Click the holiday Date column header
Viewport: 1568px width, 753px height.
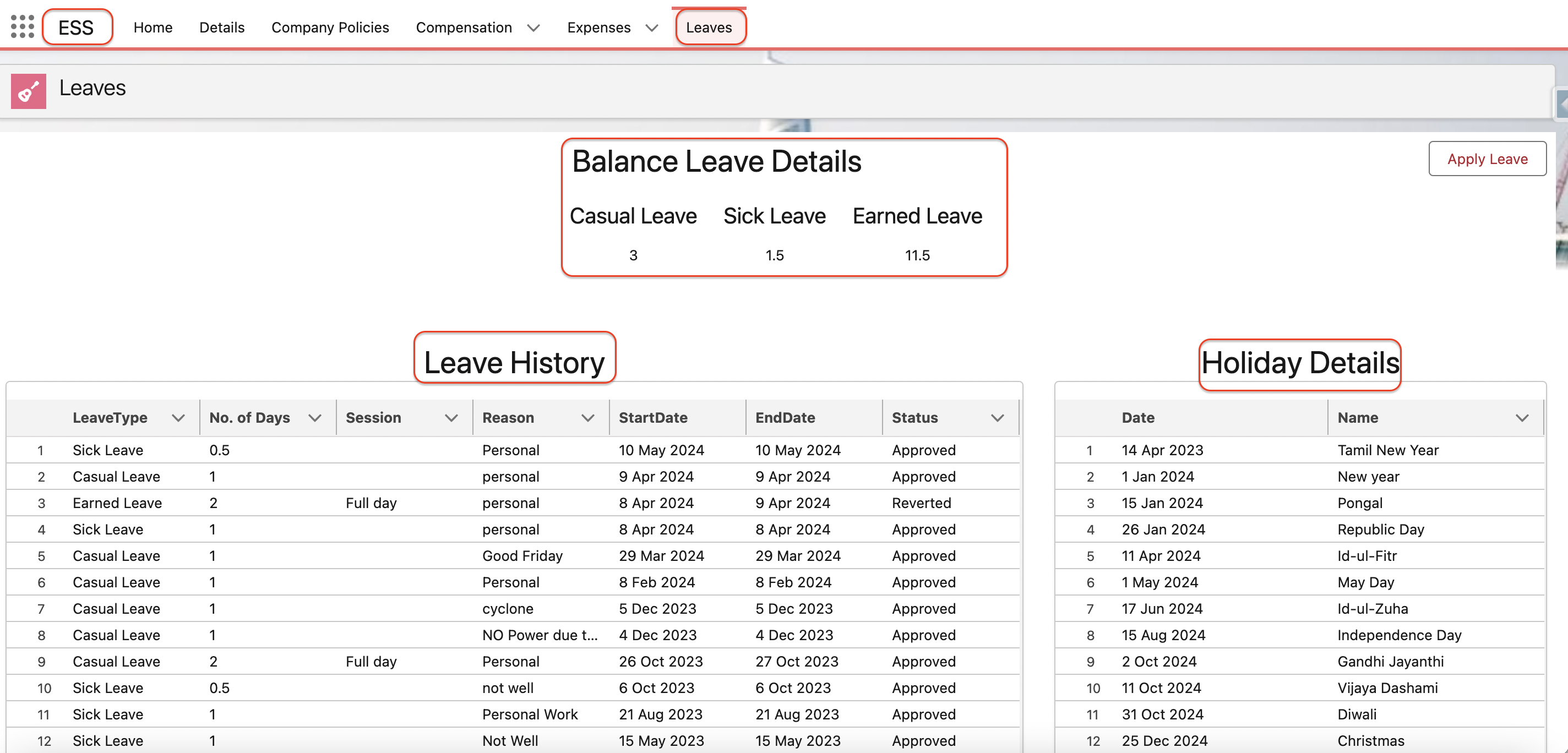pos(1137,418)
